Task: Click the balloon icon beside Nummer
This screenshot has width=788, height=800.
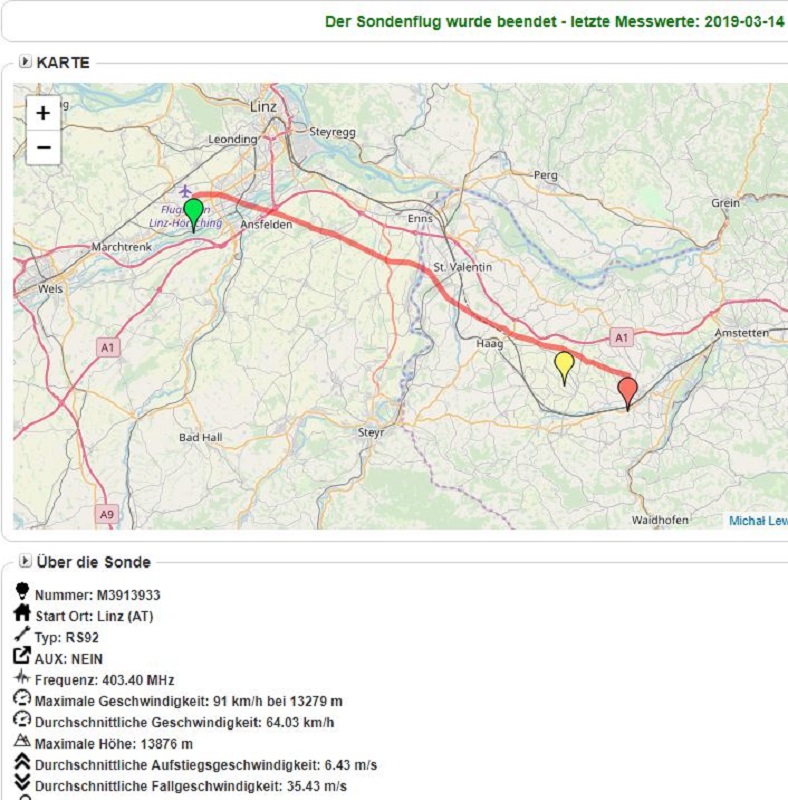Action: click(x=22, y=591)
